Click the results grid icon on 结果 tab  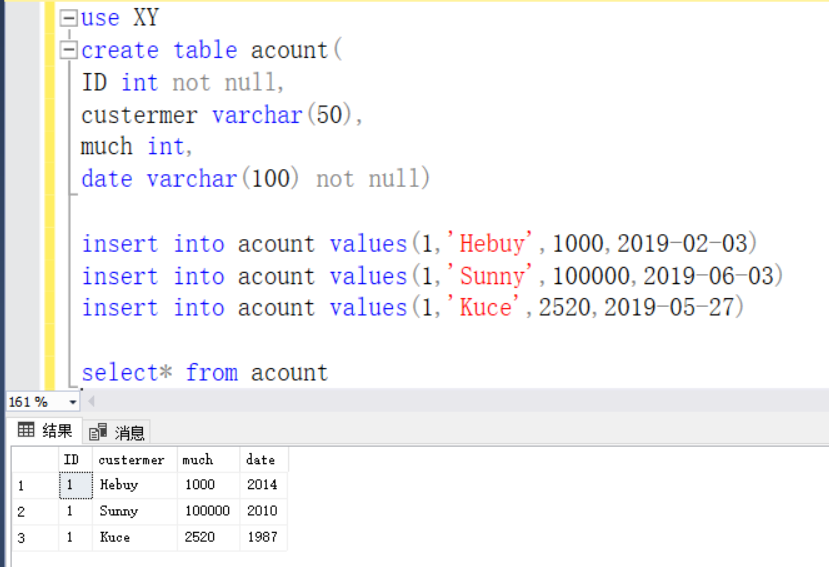(26, 430)
